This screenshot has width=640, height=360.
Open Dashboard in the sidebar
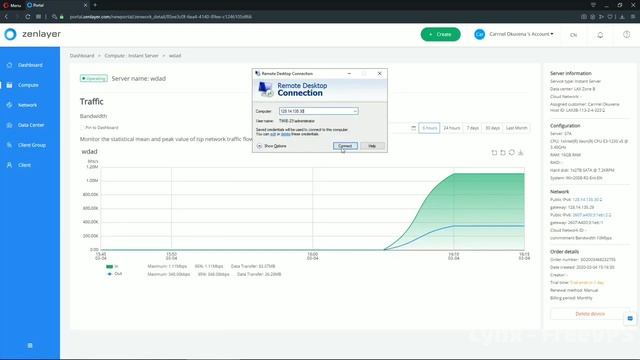(30, 65)
